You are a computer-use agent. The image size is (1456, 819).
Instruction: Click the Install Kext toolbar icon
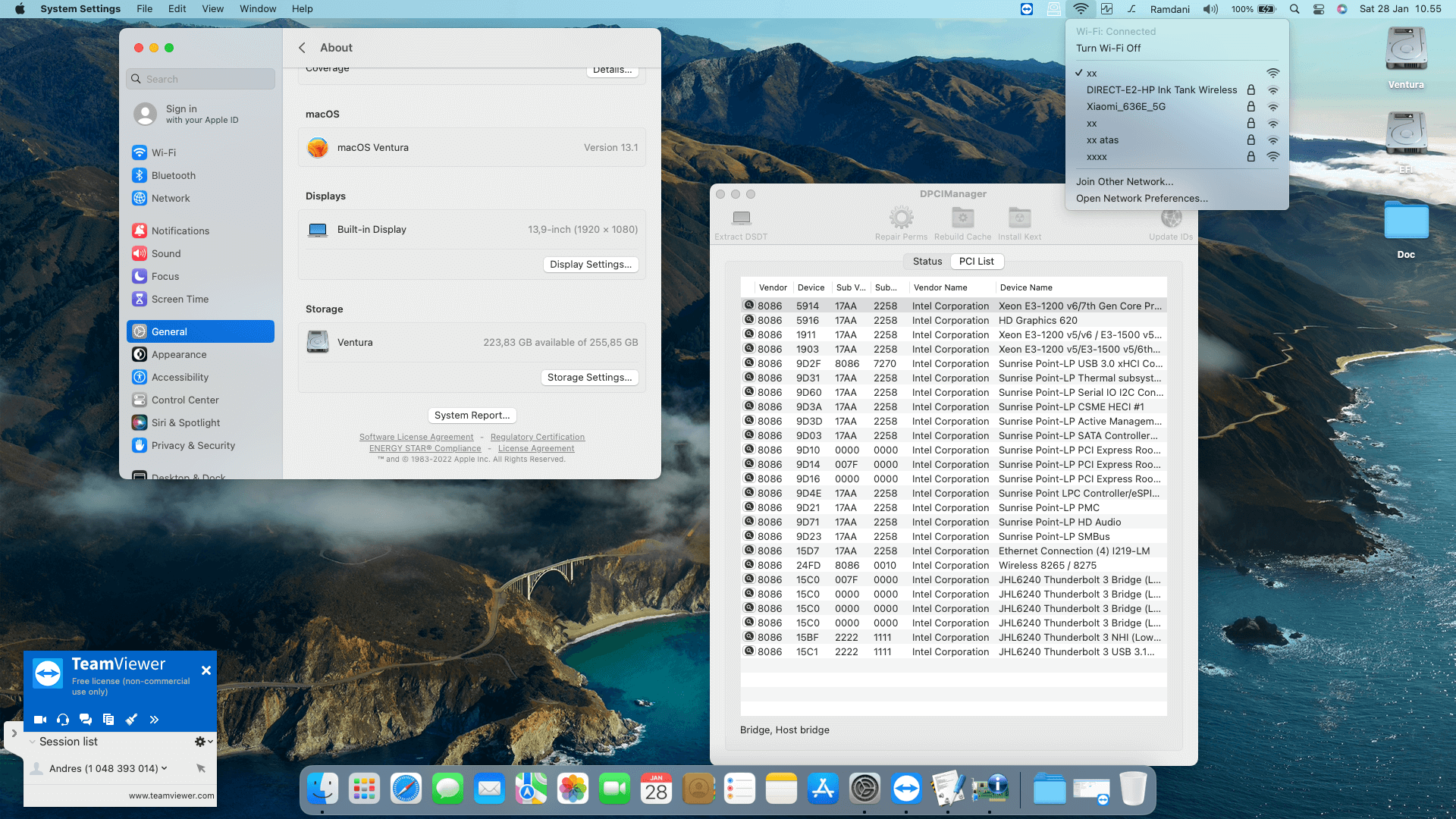tap(1019, 218)
